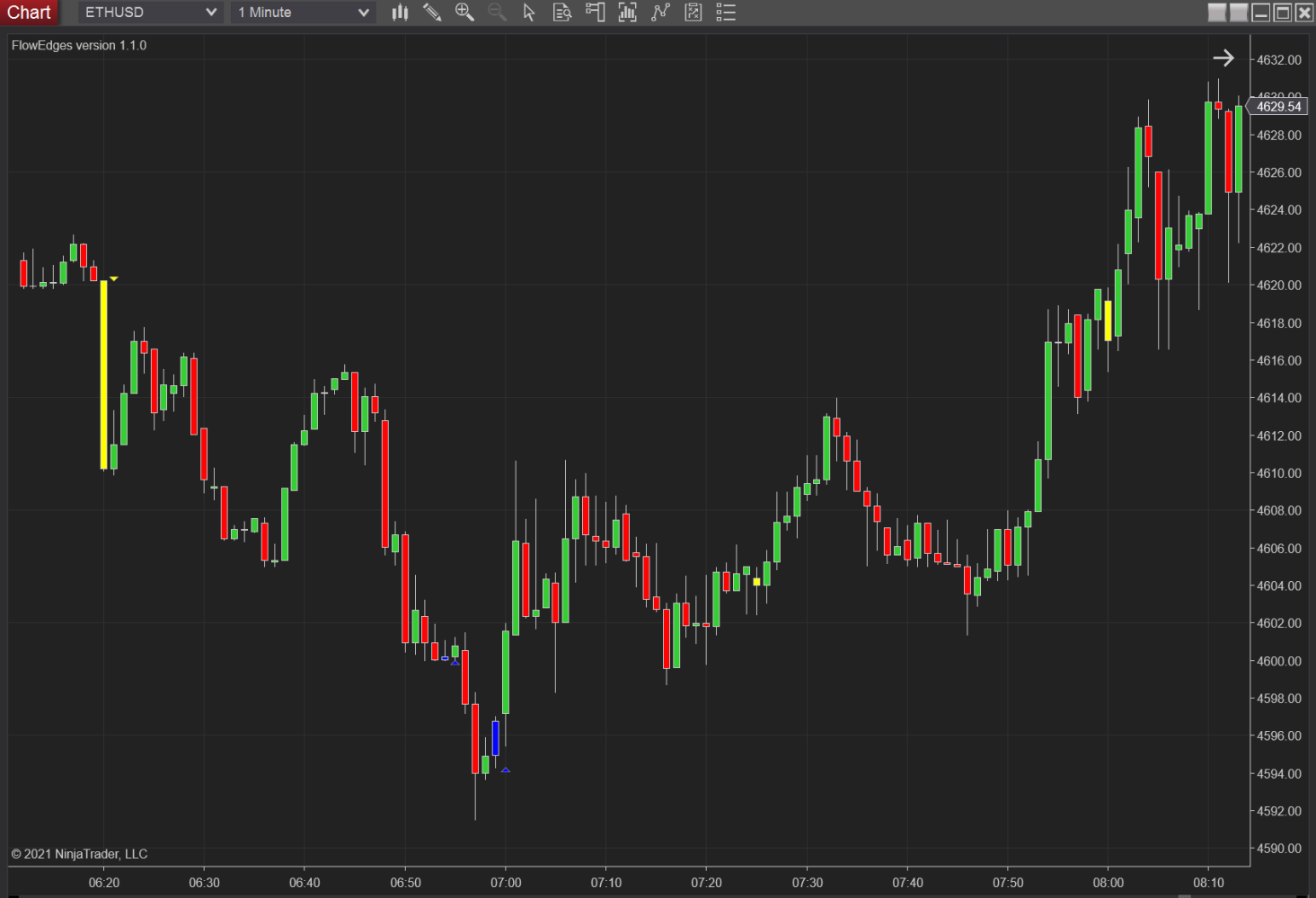Click the 07:00 time axis label
This screenshot has width=1316, height=898.
point(506,883)
